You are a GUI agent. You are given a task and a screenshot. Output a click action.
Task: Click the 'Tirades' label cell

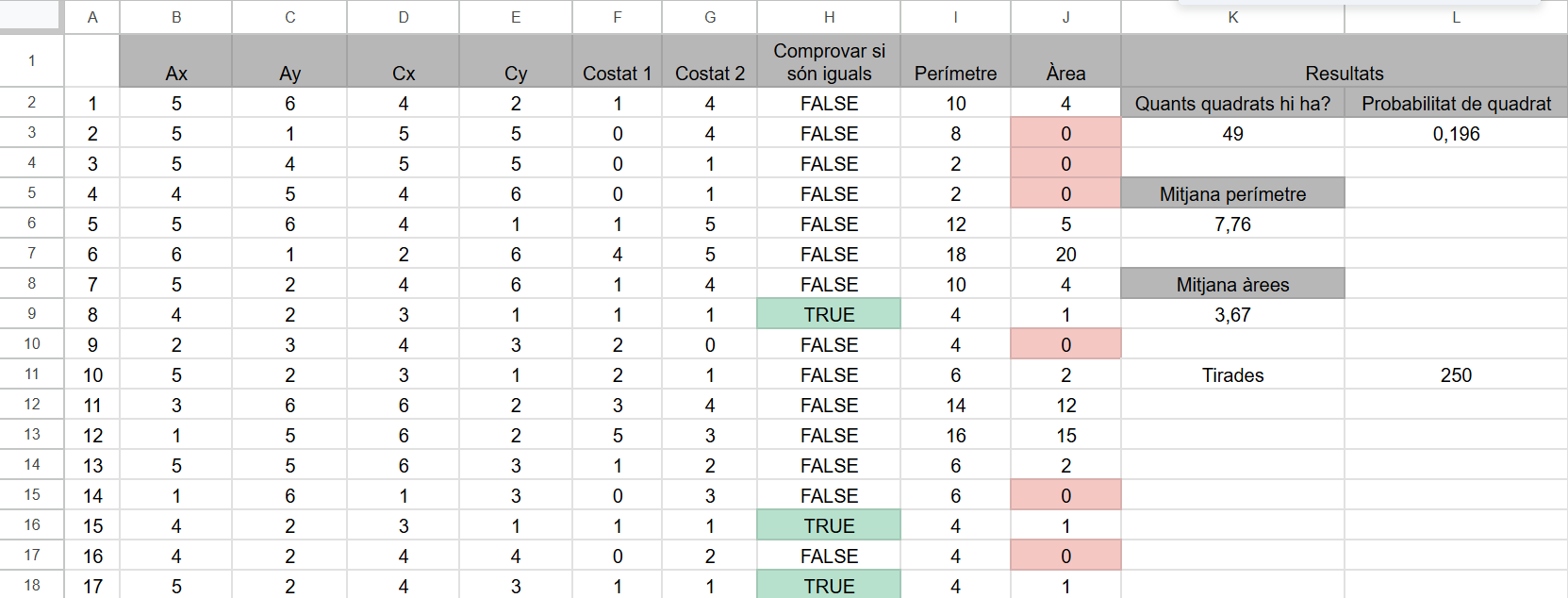pyautogui.click(x=1232, y=375)
